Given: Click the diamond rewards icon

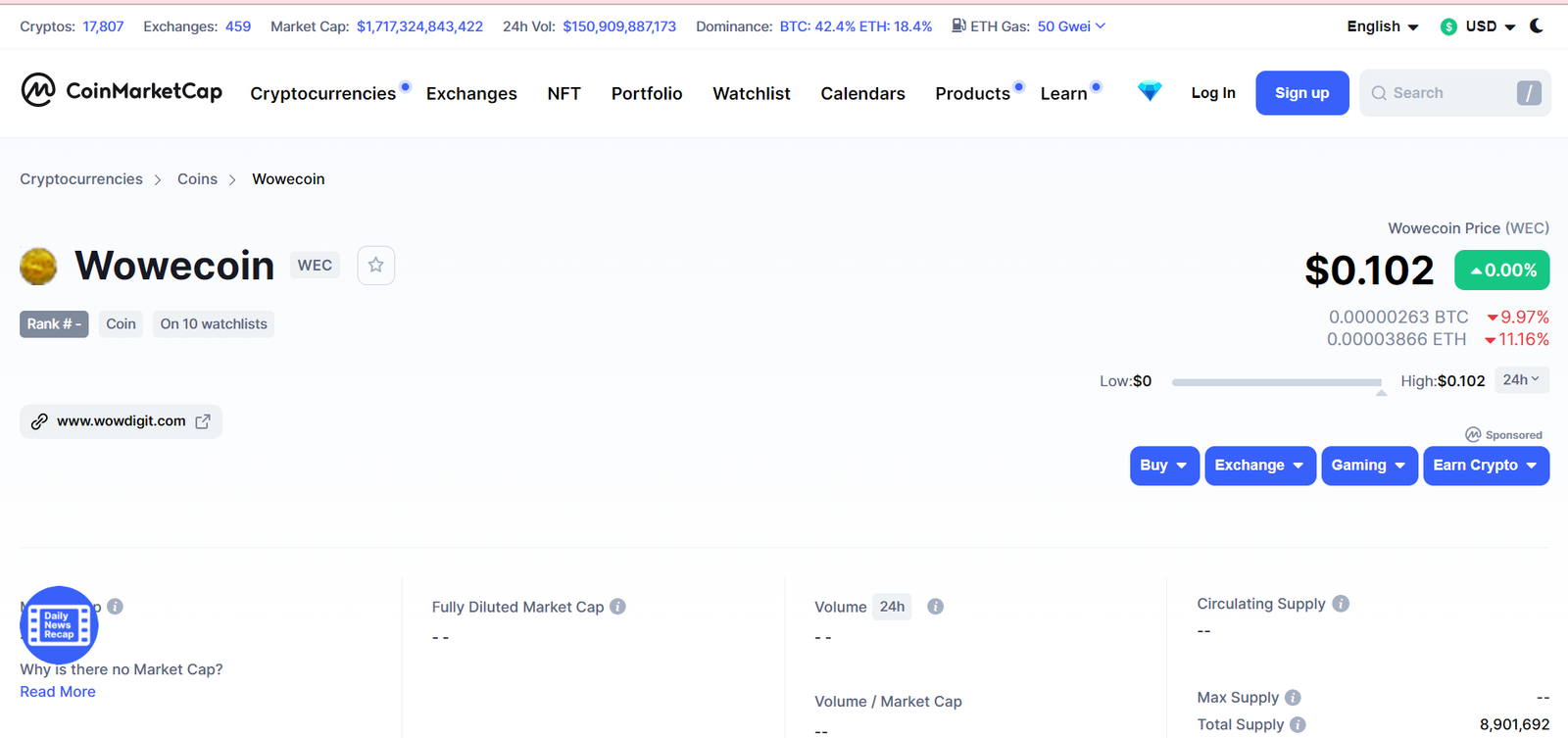Looking at the screenshot, I should tap(1150, 91).
